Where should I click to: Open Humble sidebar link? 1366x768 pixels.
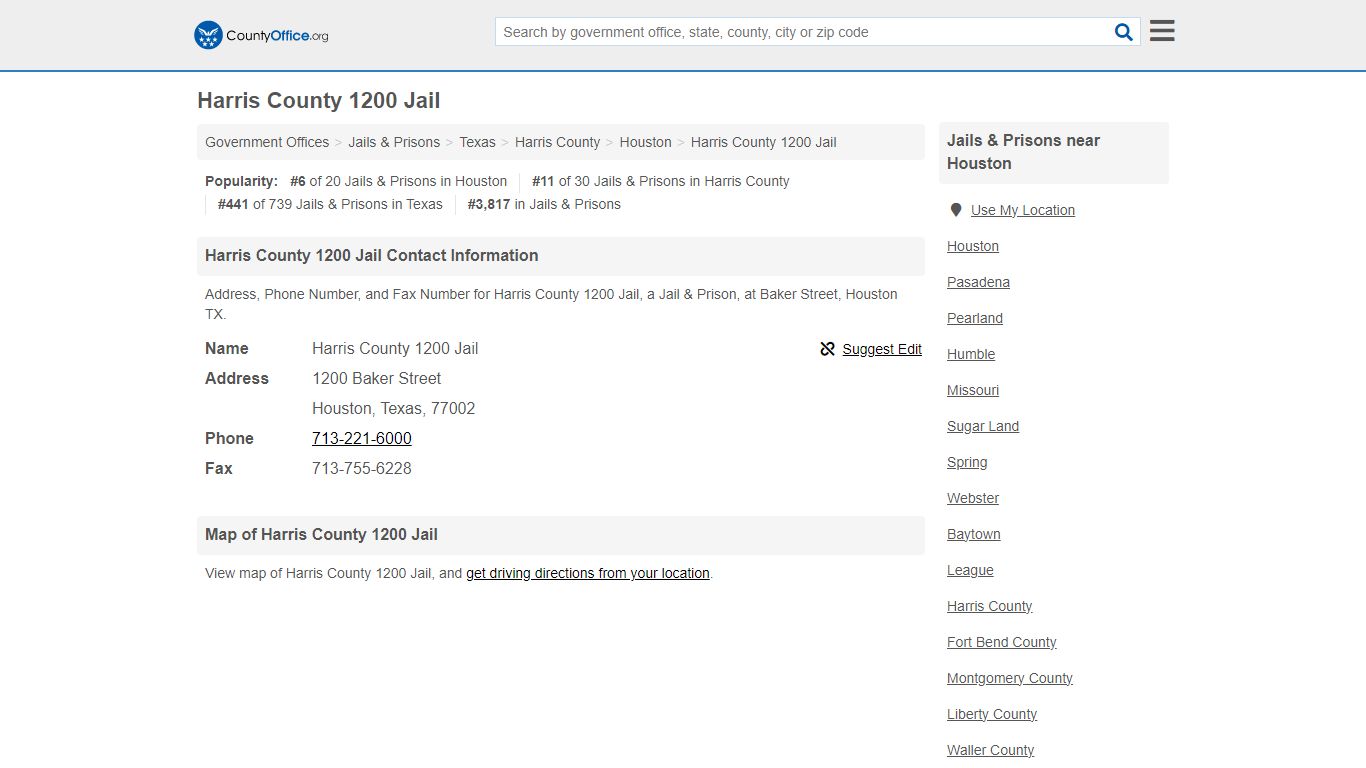[x=971, y=354]
